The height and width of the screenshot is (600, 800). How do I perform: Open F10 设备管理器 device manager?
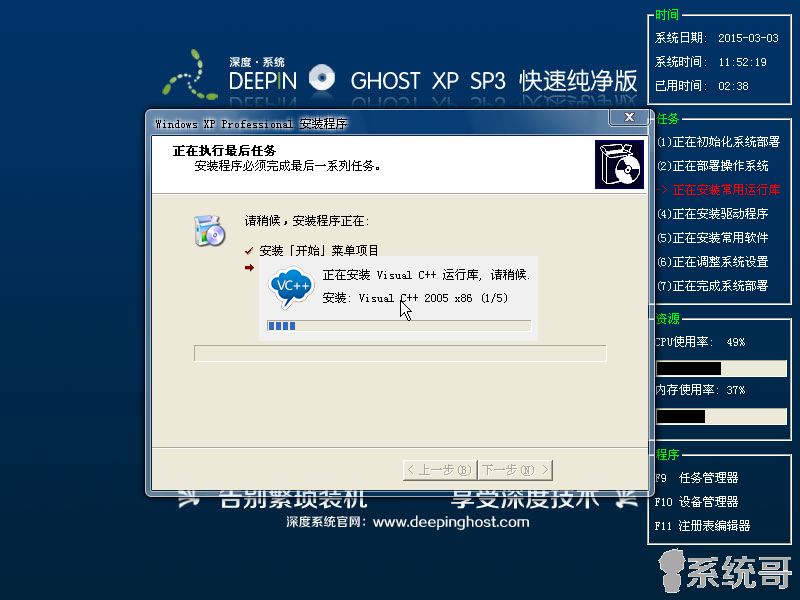(696, 502)
